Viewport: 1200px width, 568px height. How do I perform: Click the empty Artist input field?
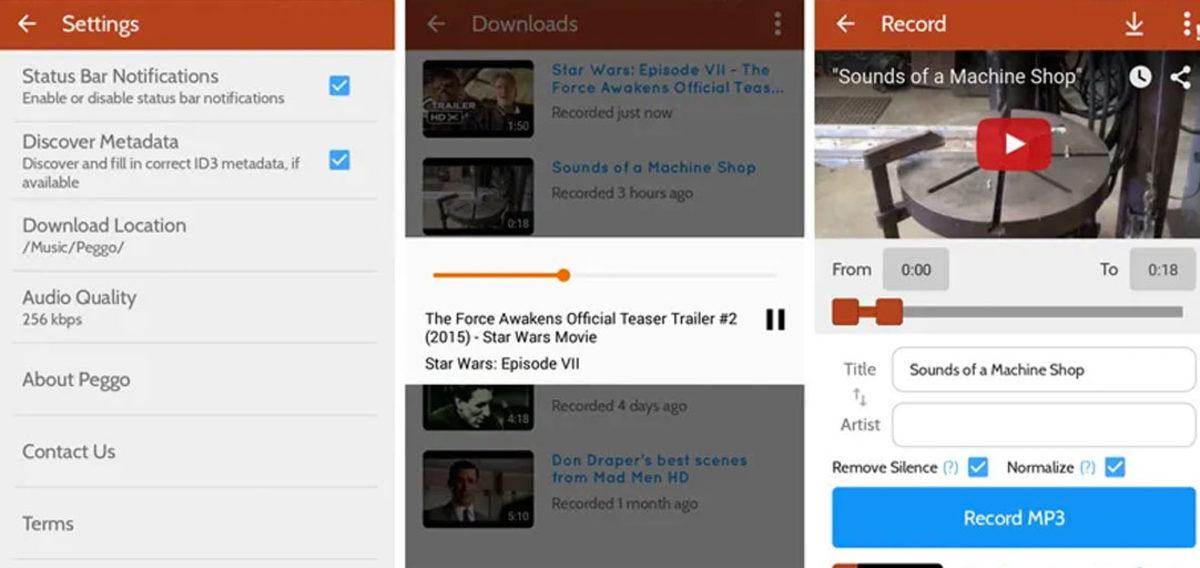tap(1043, 425)
